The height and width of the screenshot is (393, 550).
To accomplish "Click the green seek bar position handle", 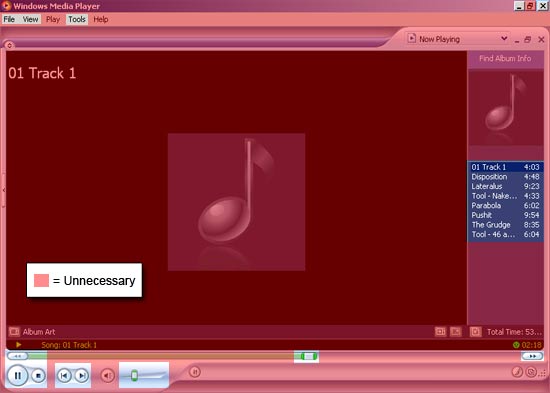I will tap(309, 357).
